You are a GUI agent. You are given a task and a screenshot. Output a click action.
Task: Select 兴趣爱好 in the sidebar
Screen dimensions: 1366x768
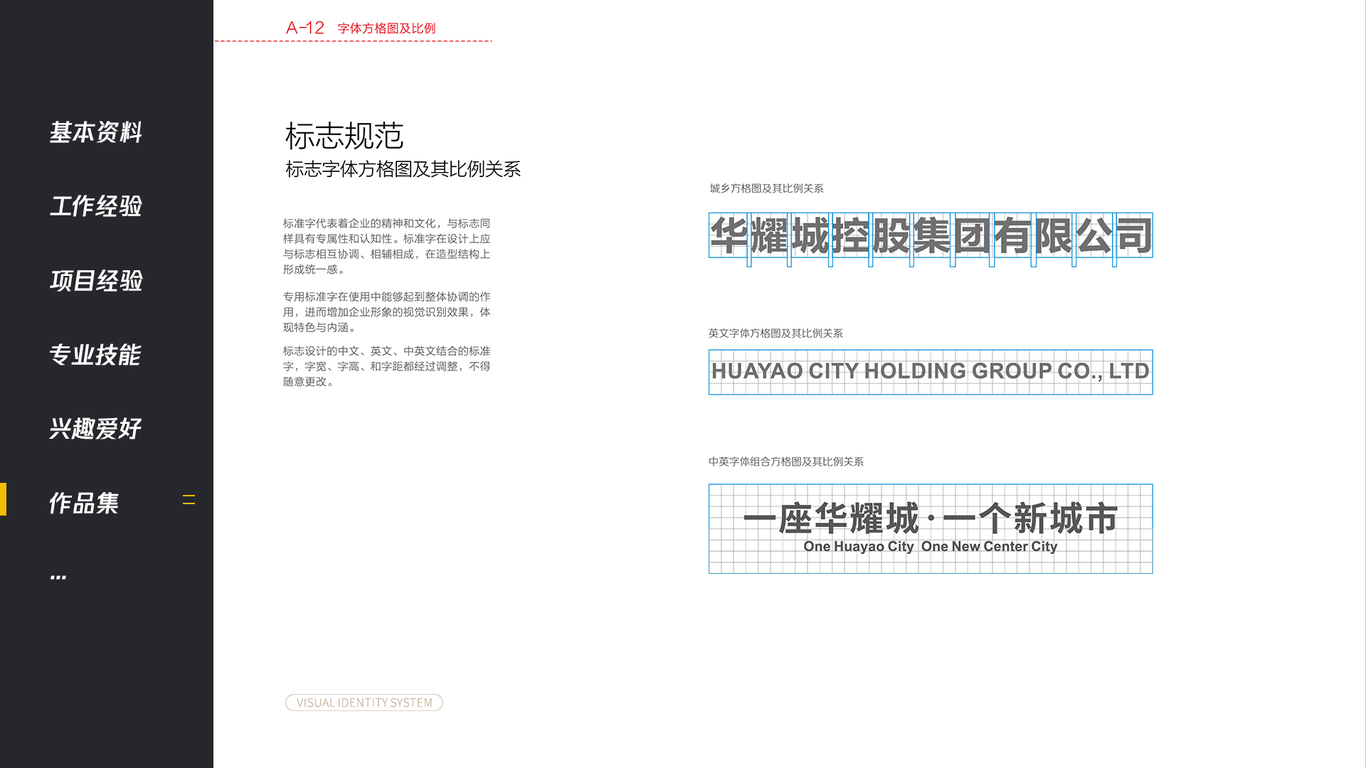95,428
